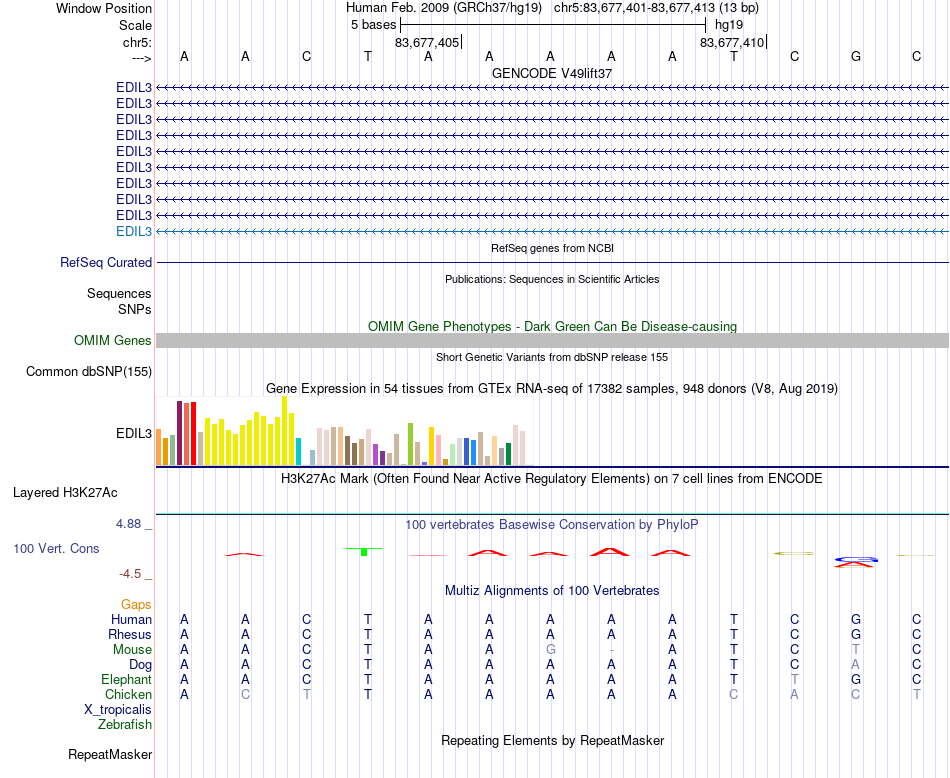Click EDIL3 label beside the GTEx bar chart
The width and height of the screenshot is (950, 778).
(134, 434)
